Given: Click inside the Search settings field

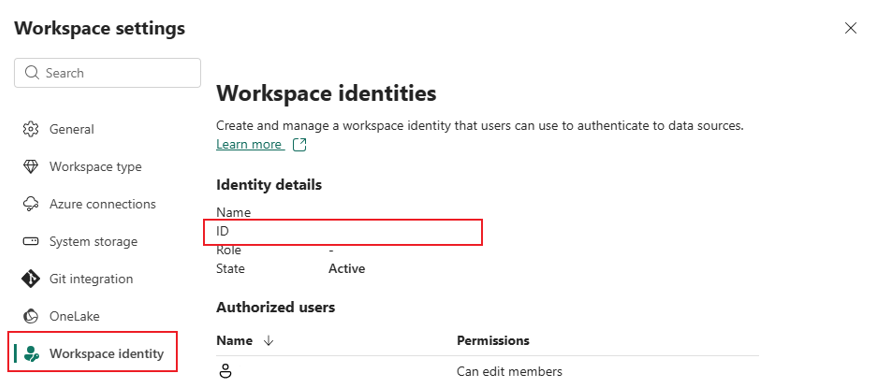Looking at the screenshot, I should coord(107,73).
